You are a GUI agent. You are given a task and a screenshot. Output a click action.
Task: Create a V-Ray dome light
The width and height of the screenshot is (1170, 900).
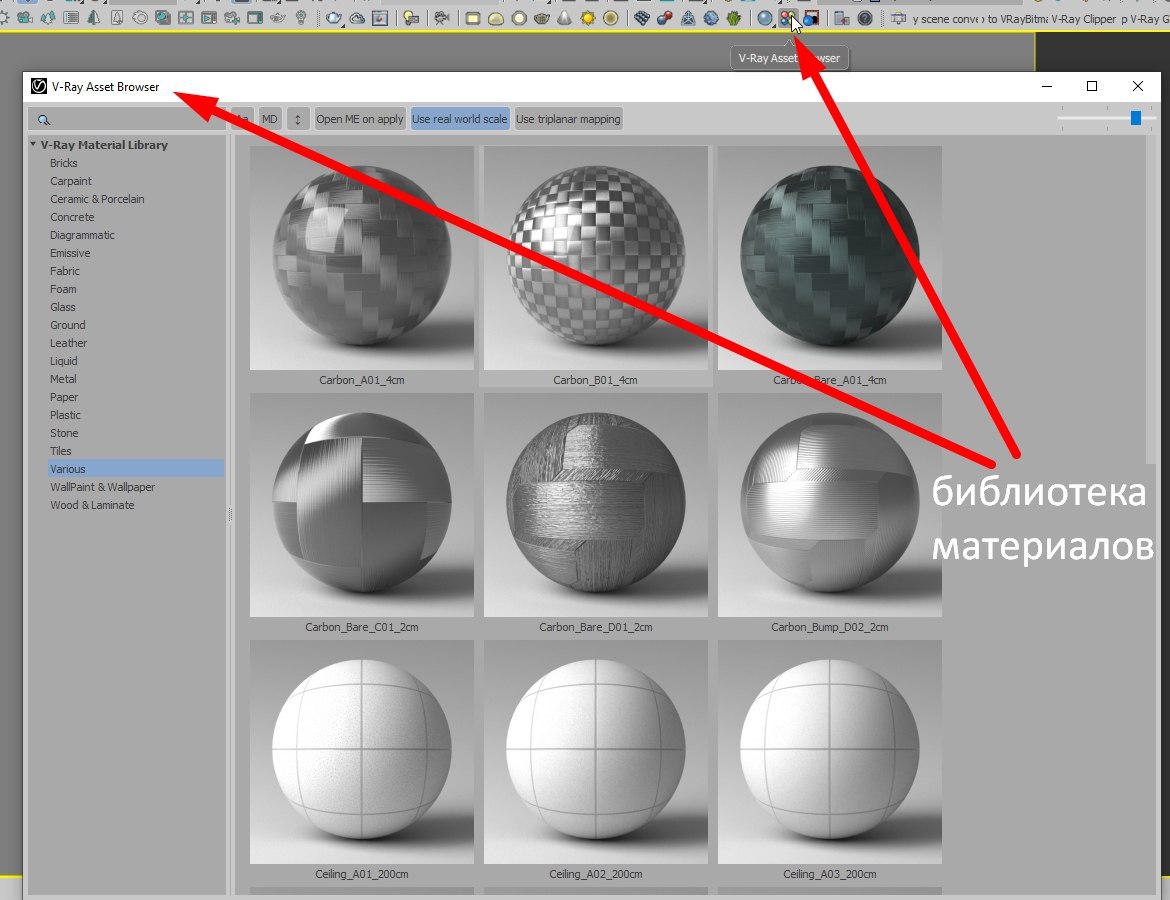[x=495, y=18]
